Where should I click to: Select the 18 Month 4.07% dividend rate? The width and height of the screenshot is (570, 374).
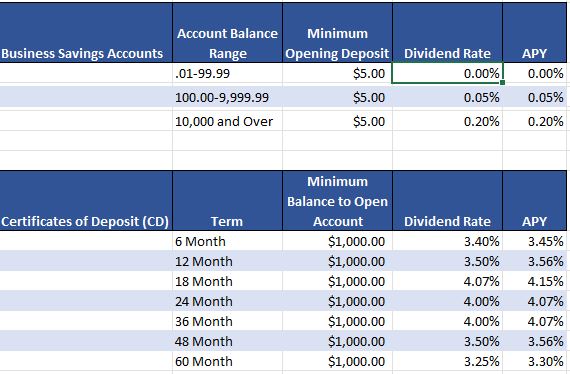click(447, 281)
